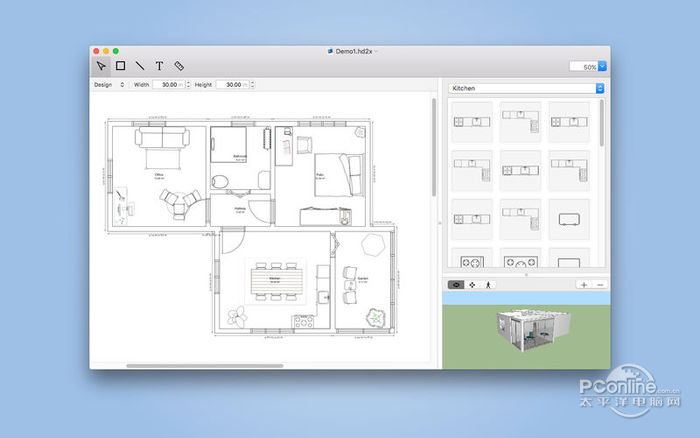
Task: Select the shower enclosure in the Bathroom
Action: 228,145
